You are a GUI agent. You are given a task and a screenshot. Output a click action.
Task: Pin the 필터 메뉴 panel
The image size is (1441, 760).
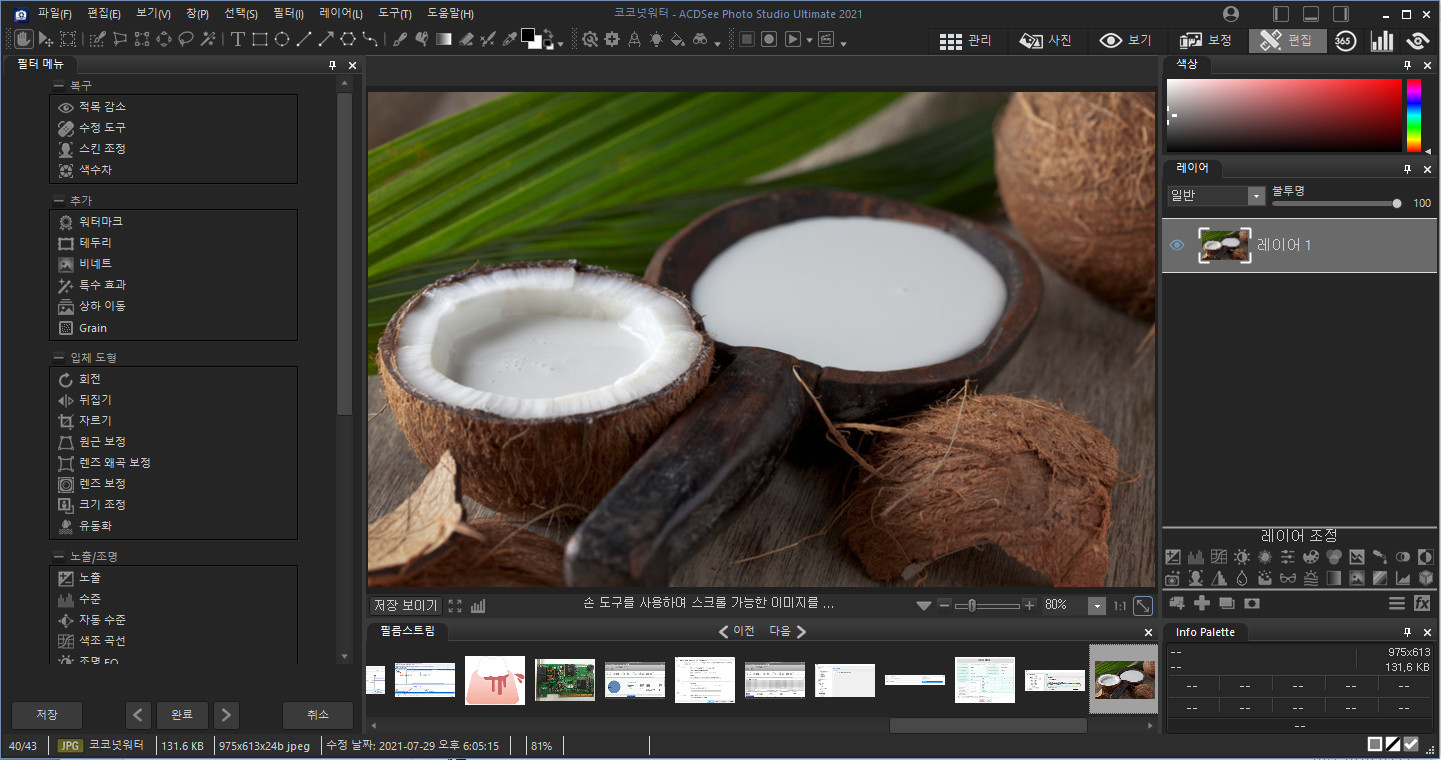(332, 65)
